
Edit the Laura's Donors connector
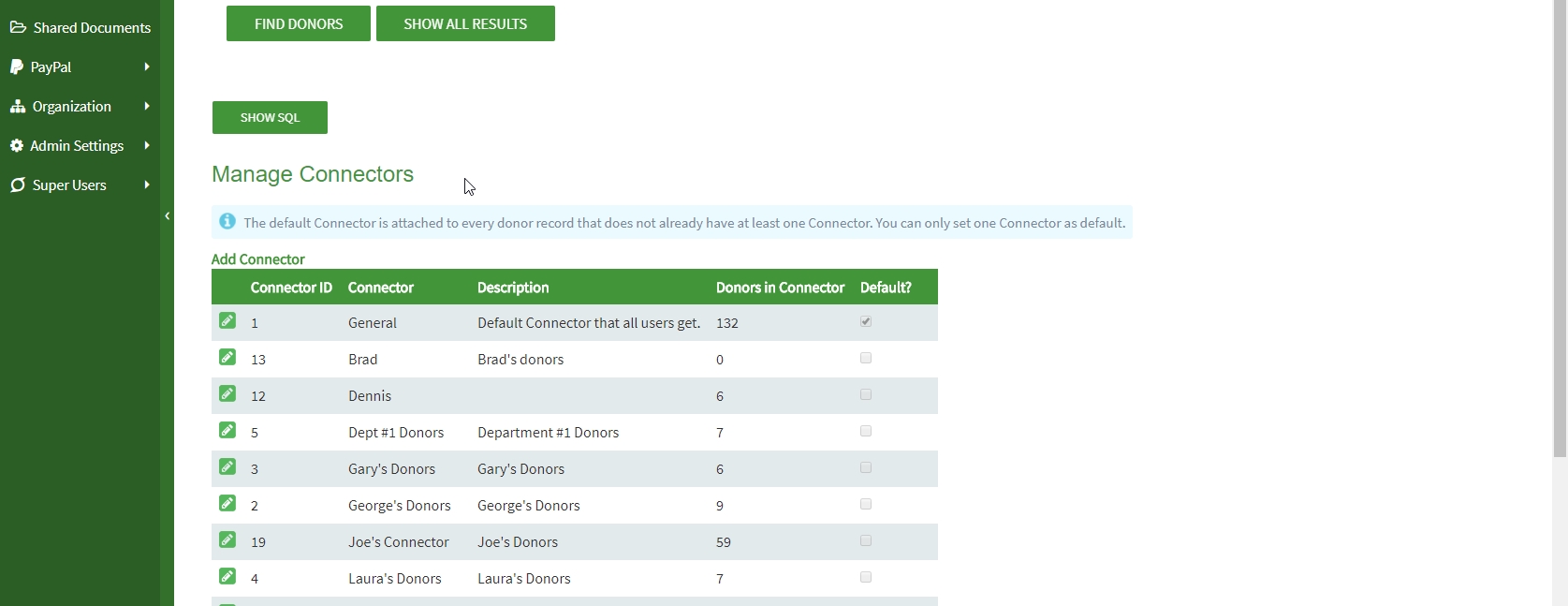pos(227,576)
